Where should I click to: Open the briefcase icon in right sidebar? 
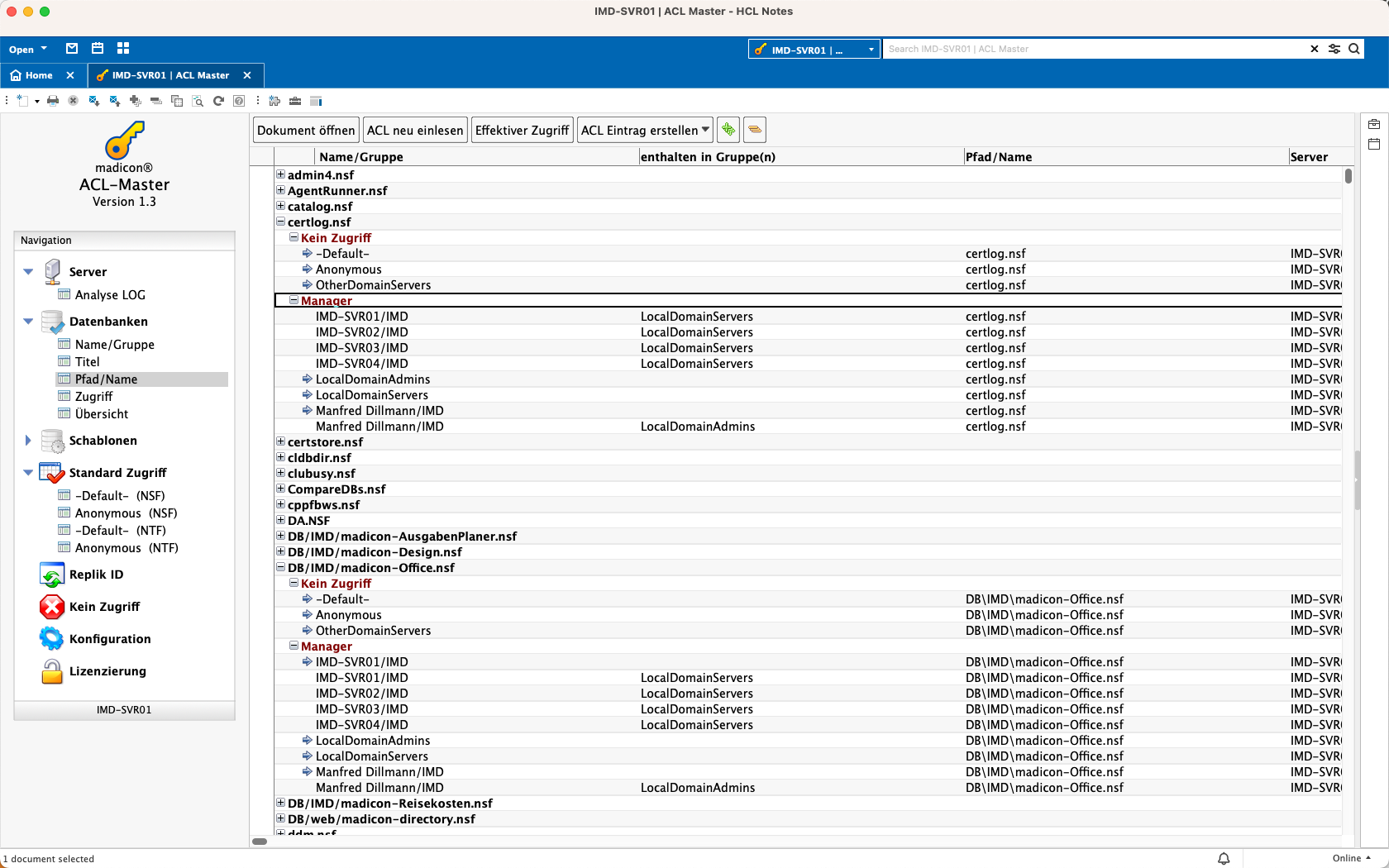1374,124
